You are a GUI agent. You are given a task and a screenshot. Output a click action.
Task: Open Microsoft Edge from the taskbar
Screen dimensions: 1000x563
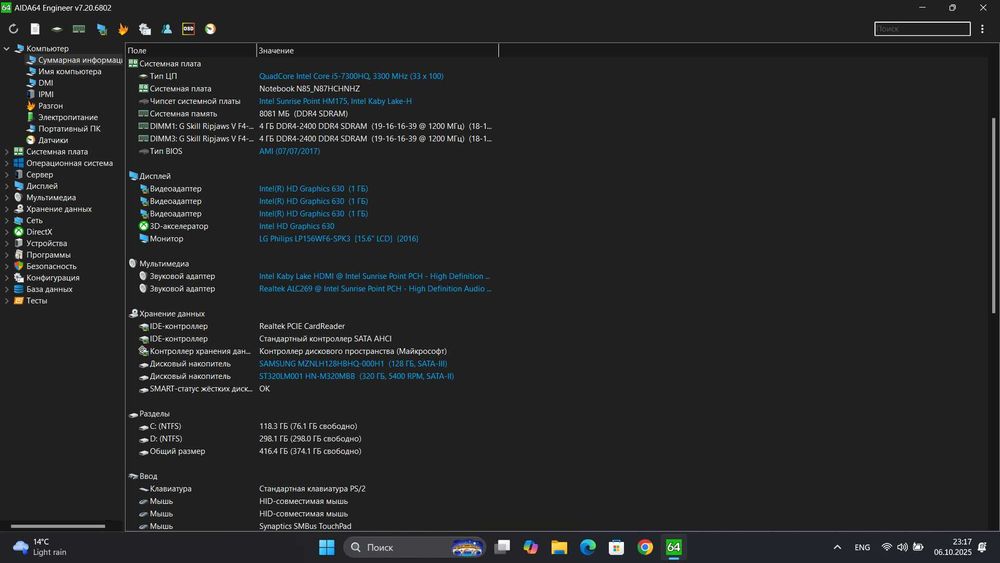[588, 547]
